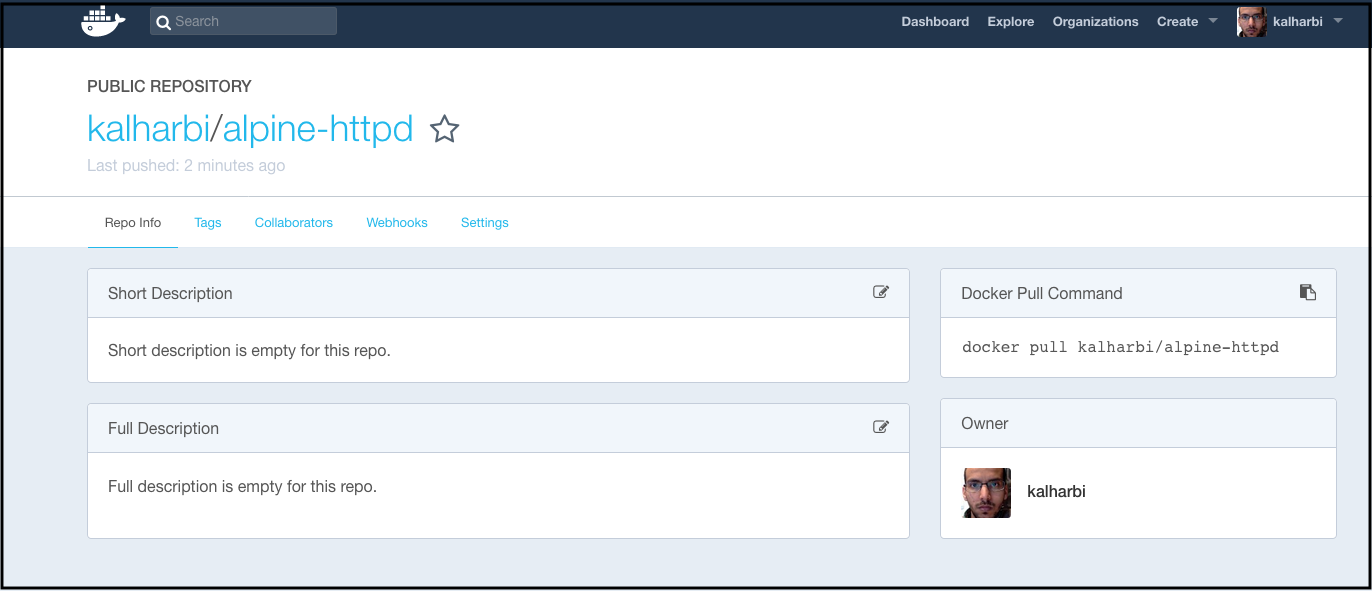Open the Explore page
1372x591 pixels.
pos(1011,22)
